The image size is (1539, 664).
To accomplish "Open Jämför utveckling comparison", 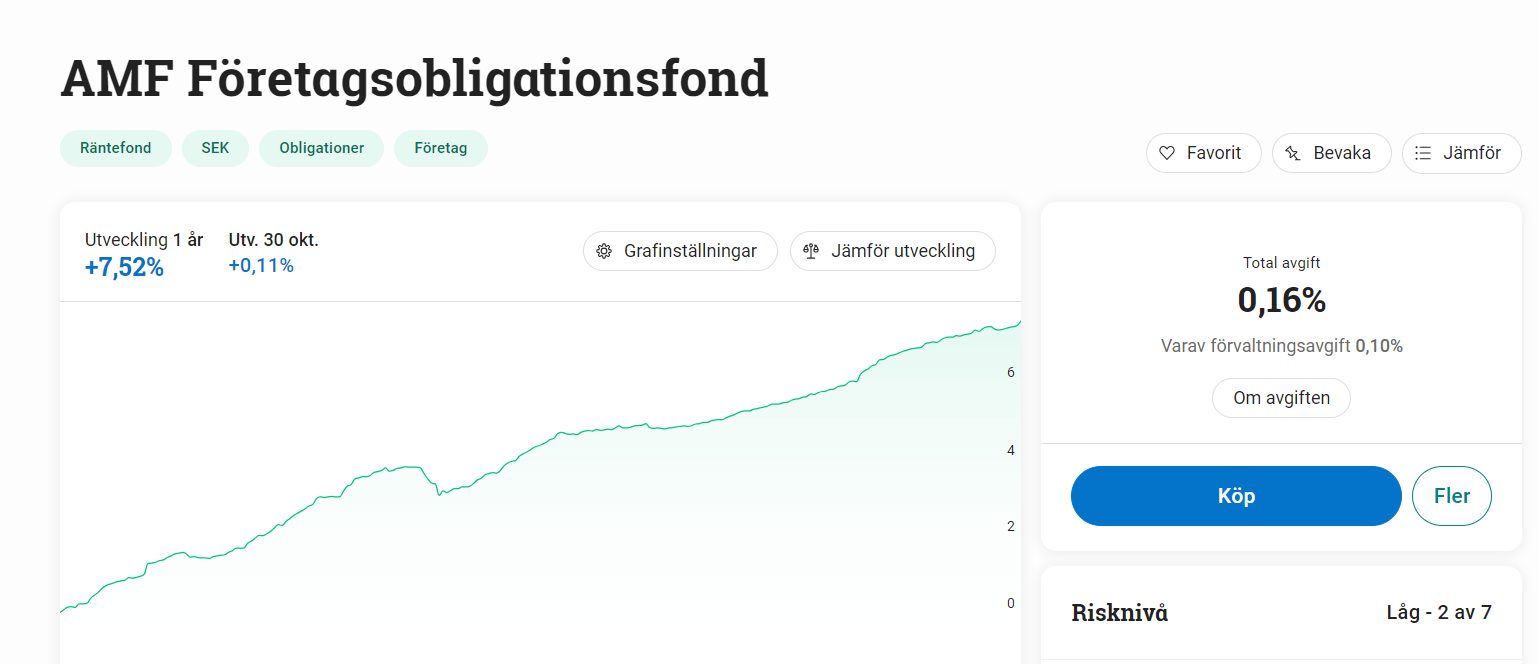I will [892, 251].
